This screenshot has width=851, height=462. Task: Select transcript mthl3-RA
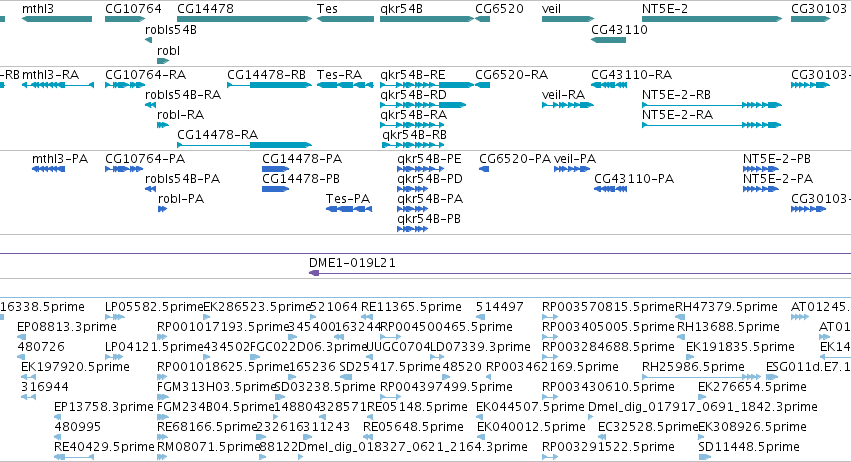click(x=58, y=85)
